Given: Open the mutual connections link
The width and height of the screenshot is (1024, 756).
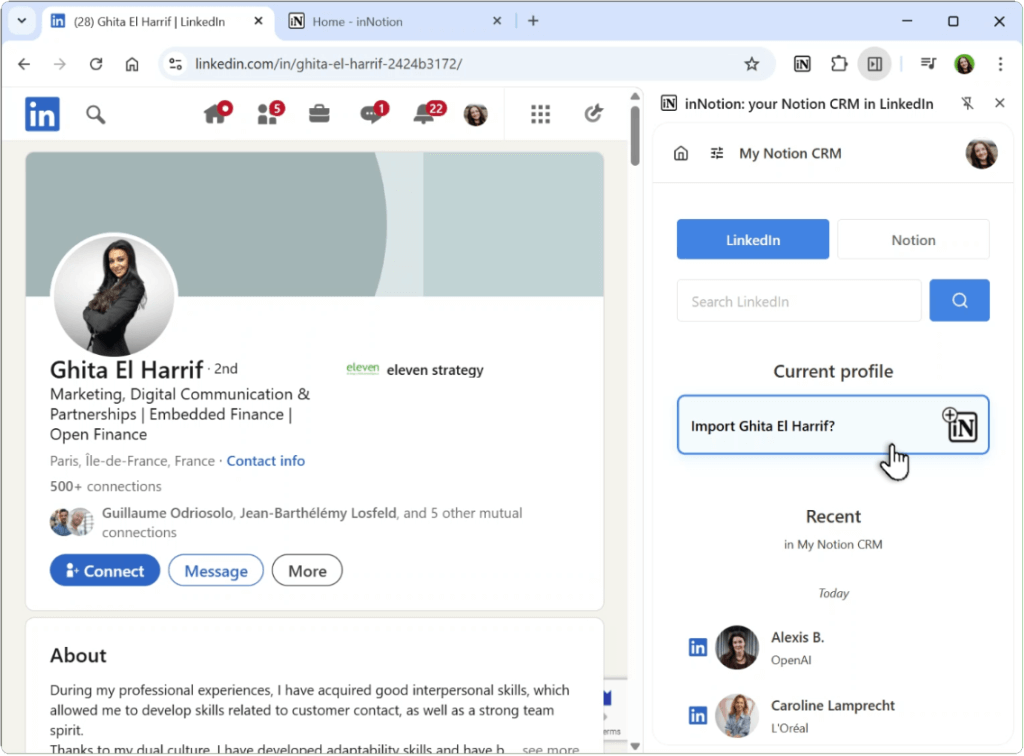Looking at the screenshot, I should click(312, 522).
